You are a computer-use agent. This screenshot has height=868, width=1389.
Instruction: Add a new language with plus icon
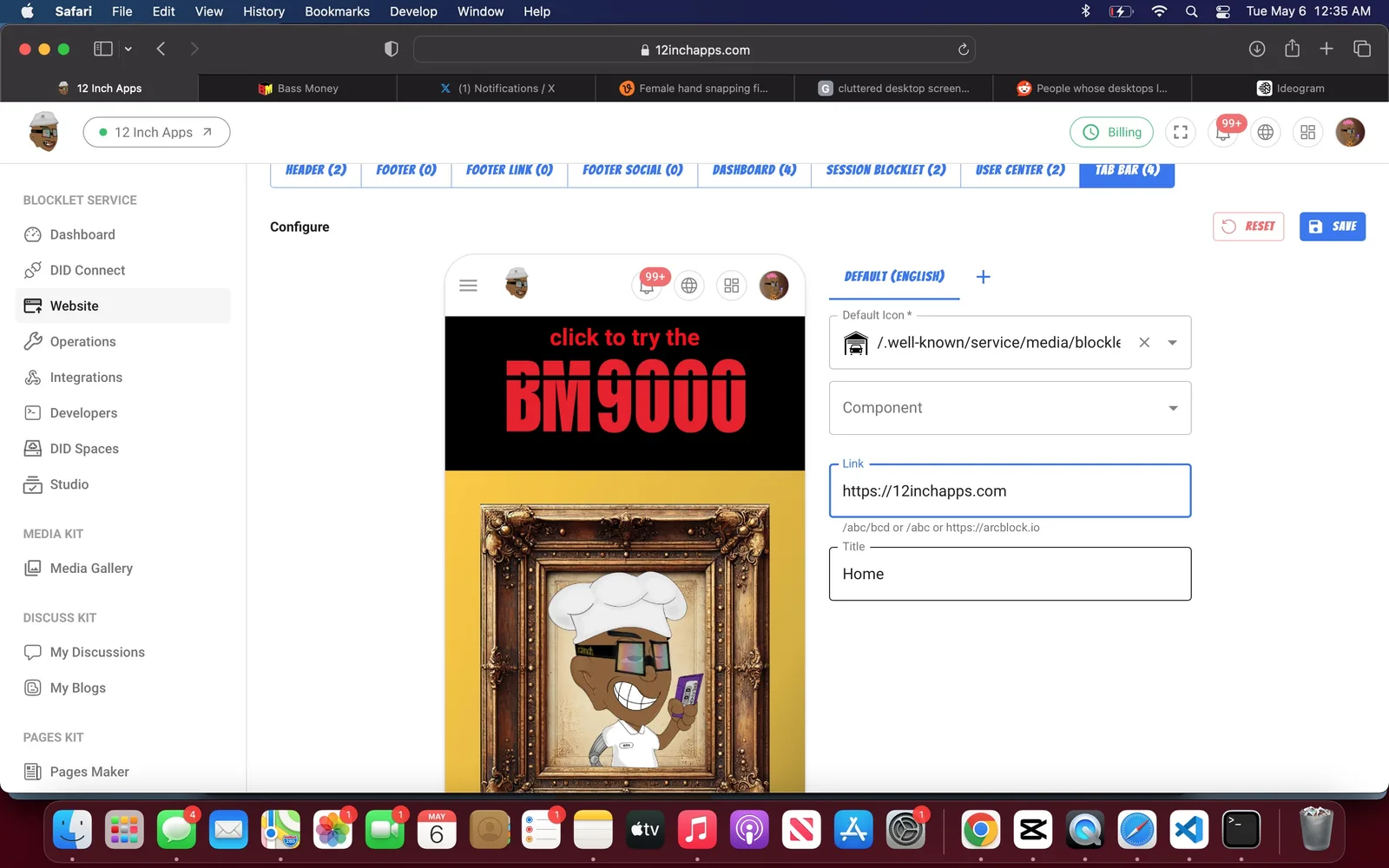point(983,277)
